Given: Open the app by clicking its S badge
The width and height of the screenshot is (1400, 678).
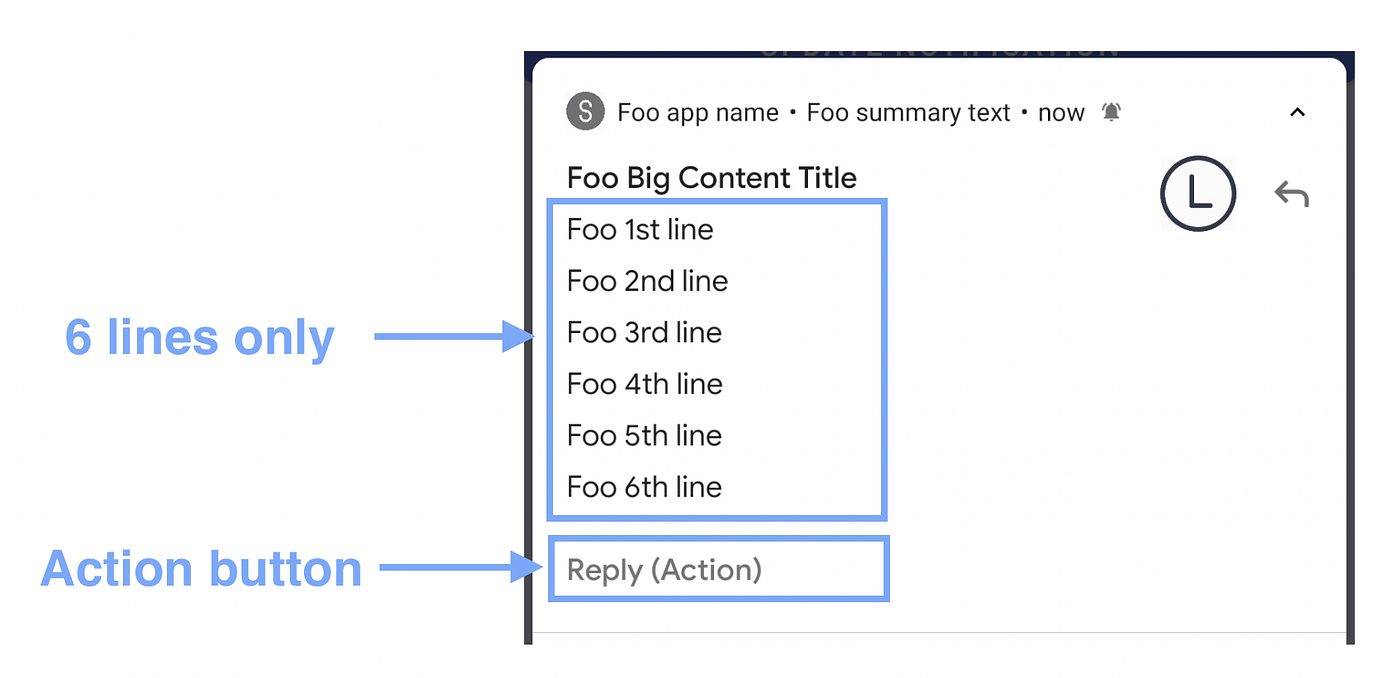Looking at the screenshot, I should pyautogui.click(x=584, y=111).
